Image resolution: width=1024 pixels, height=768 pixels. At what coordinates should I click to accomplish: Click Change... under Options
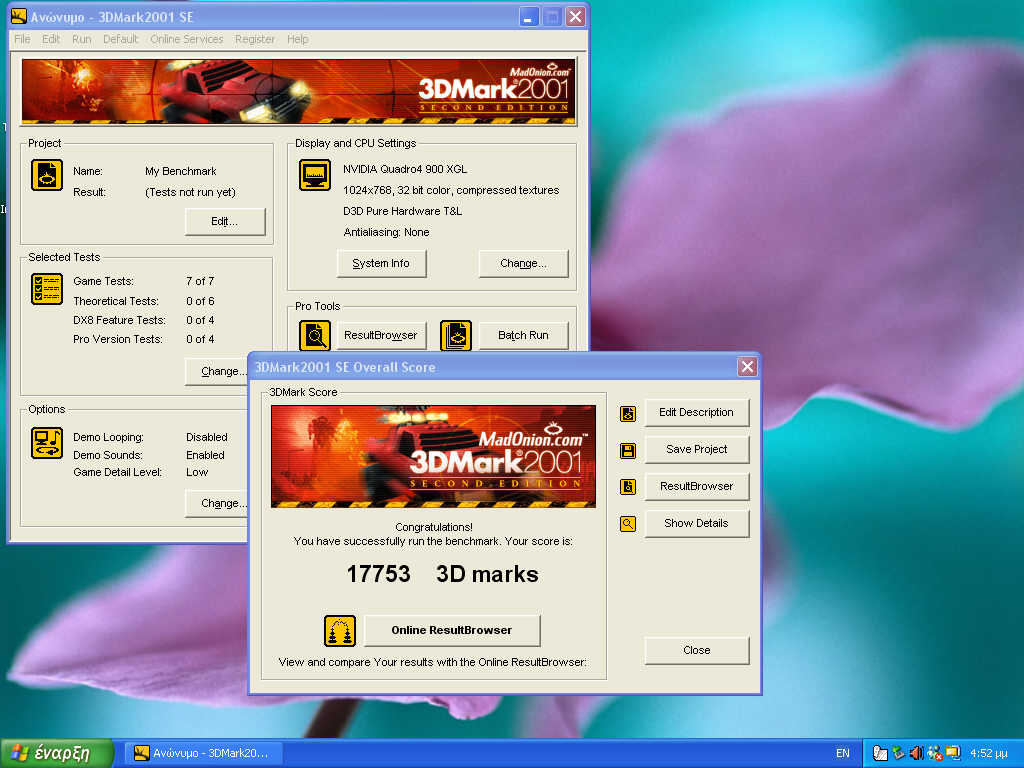pos(217,504)
